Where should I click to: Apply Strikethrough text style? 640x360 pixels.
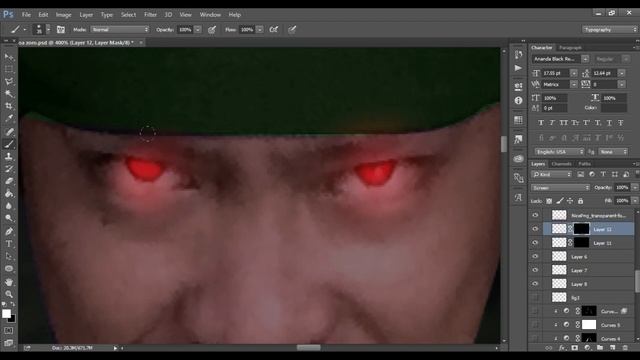click(620, 122)
